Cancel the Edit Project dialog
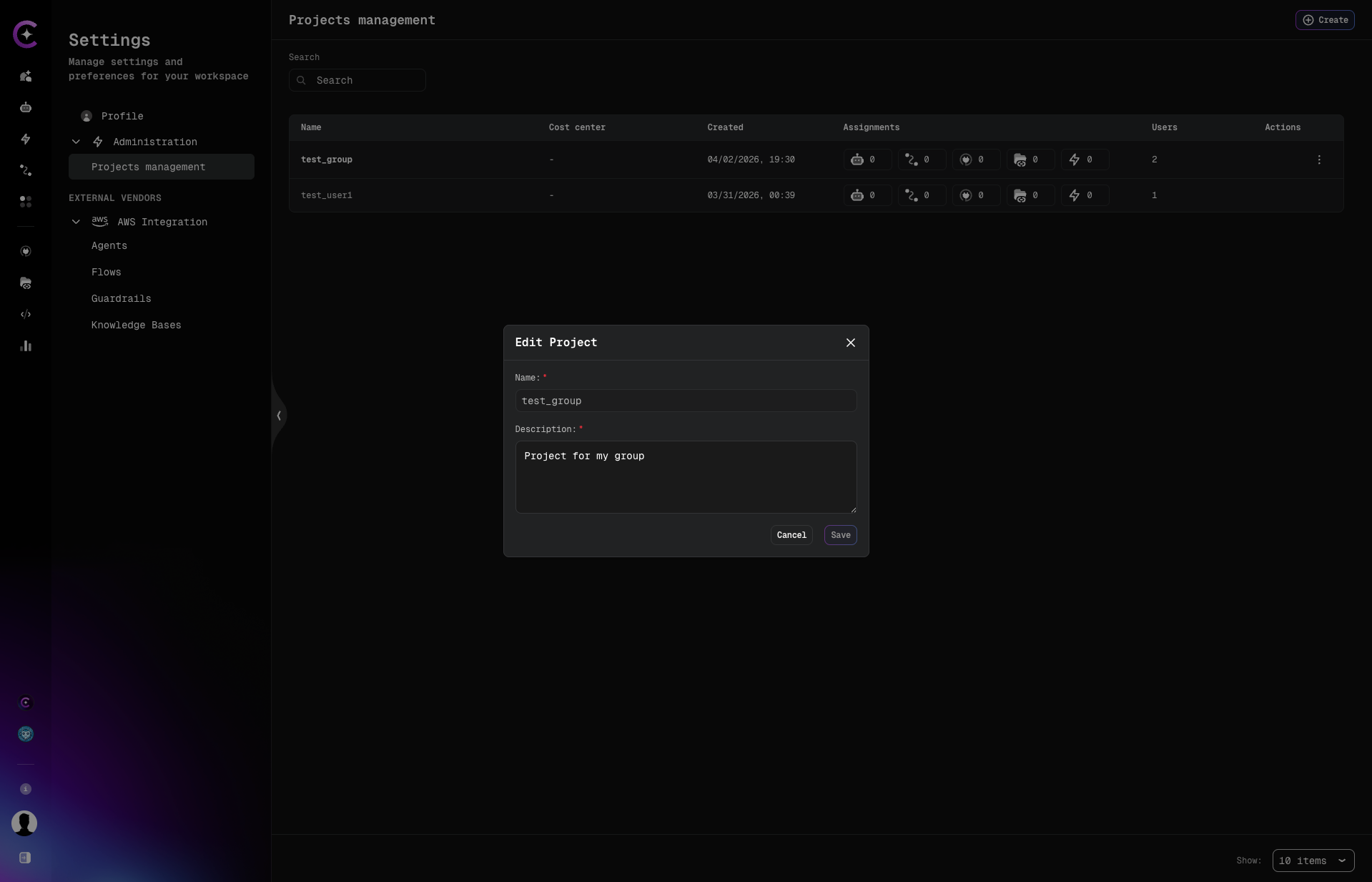Image resolution: width=1372 pixels, height=882 pixels. click(791, 535)
